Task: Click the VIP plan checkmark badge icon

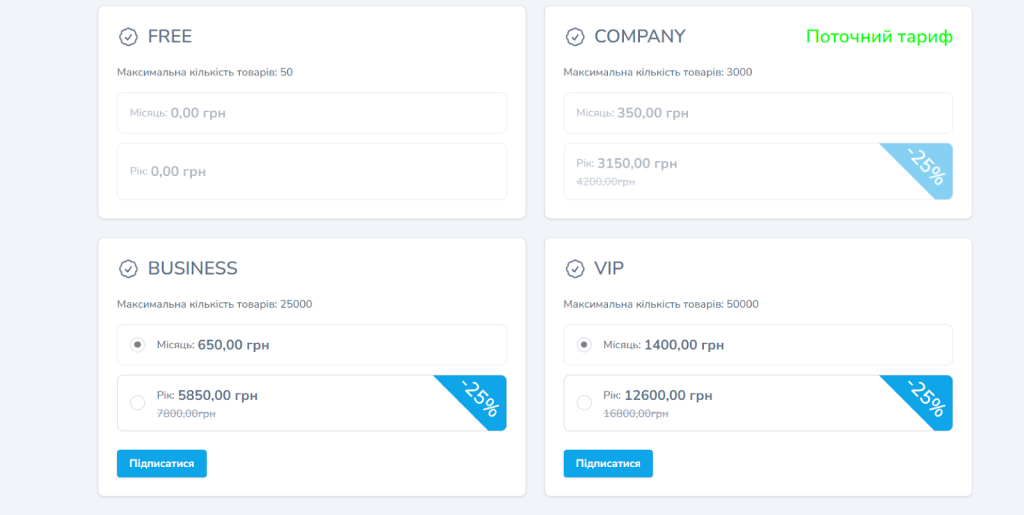Action: point(575,269)
